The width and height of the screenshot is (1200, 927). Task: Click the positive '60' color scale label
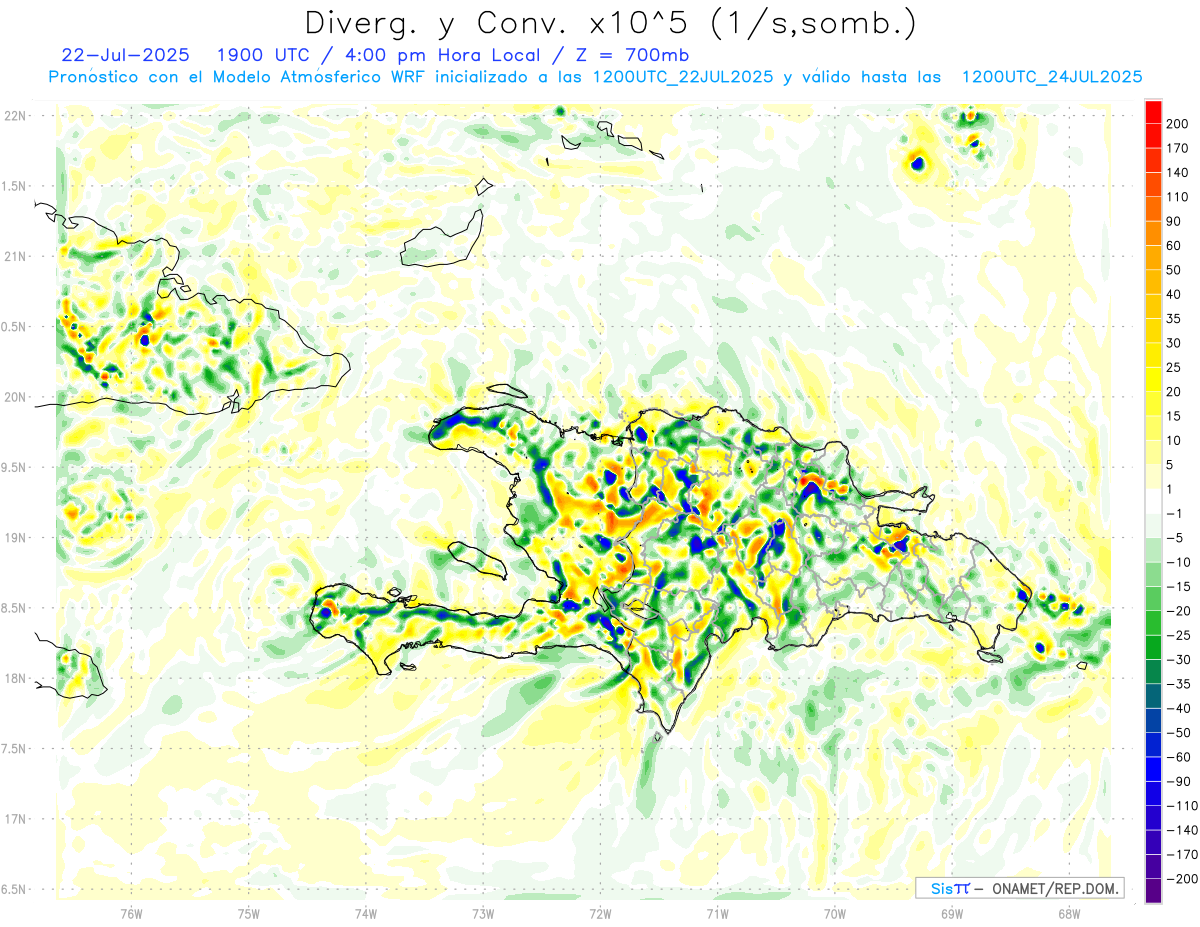(1174, 246)
